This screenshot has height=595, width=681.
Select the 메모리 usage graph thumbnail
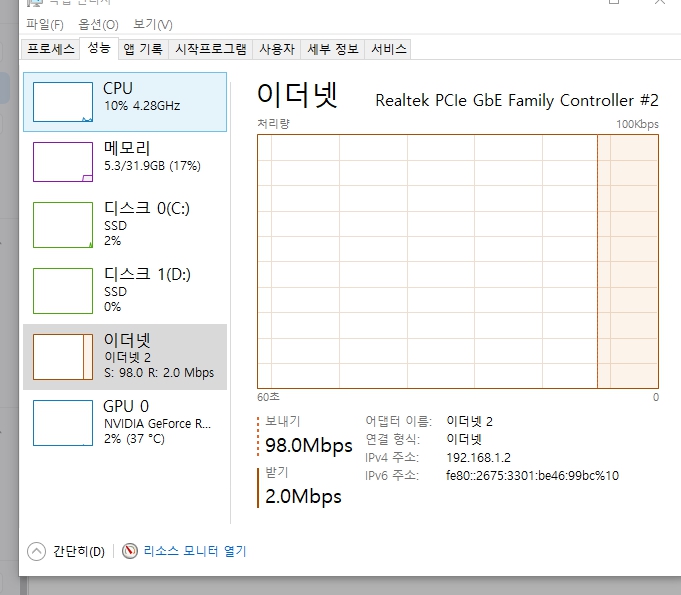(63, 161)
